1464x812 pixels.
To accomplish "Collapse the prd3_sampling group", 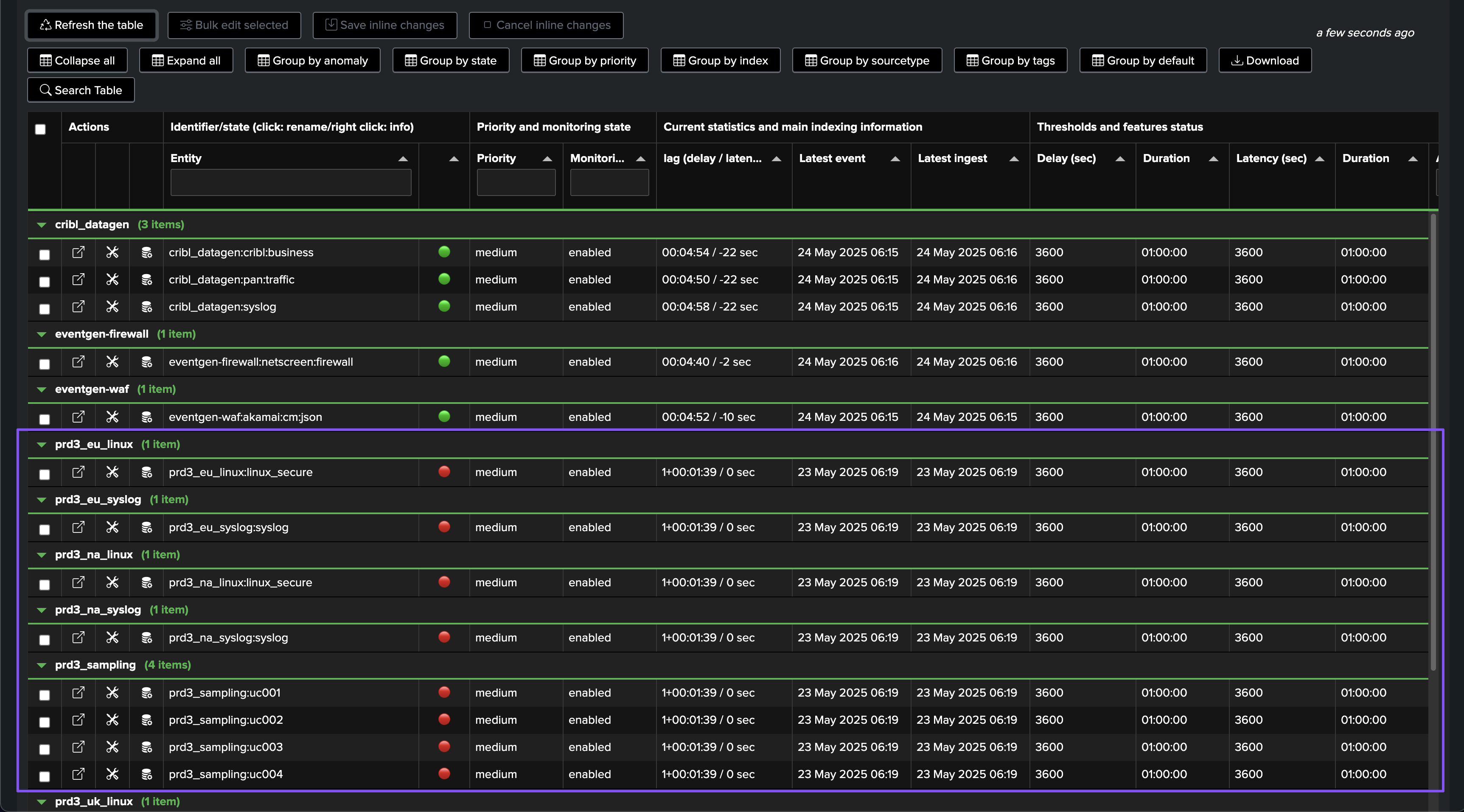I will tap(42, 665).
